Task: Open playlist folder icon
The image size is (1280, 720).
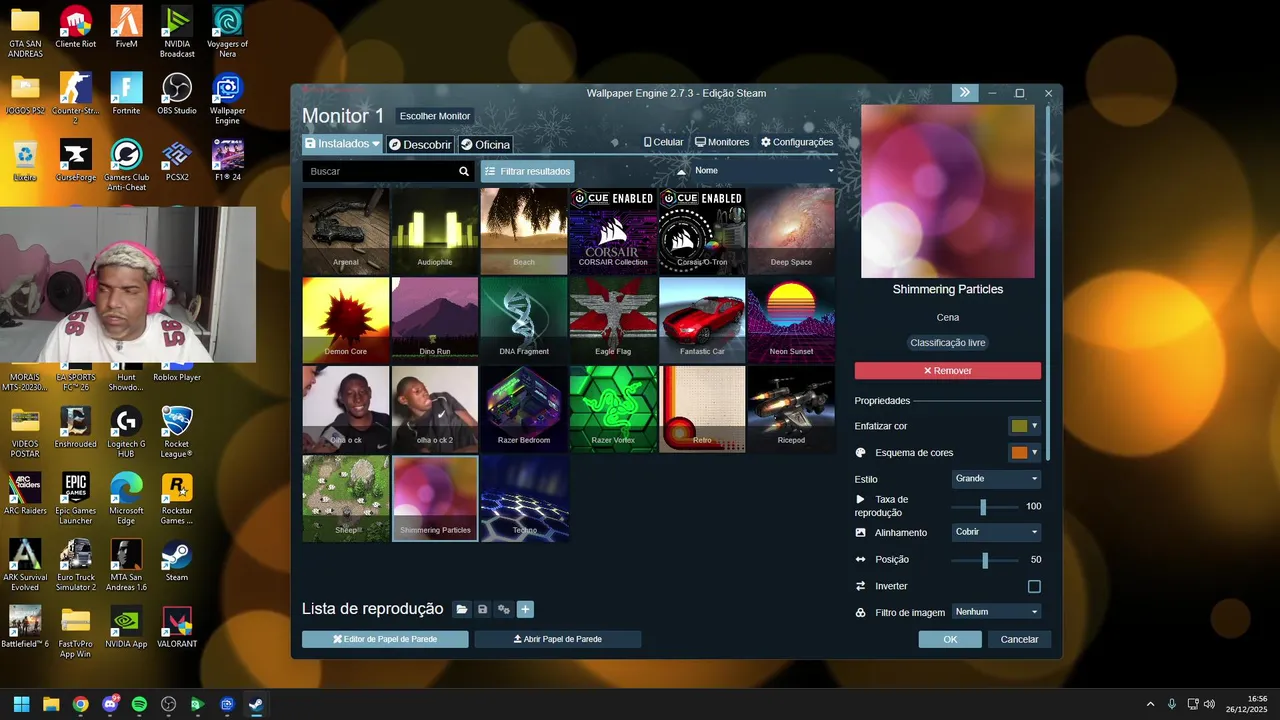Action: click(x=461, y=609)
